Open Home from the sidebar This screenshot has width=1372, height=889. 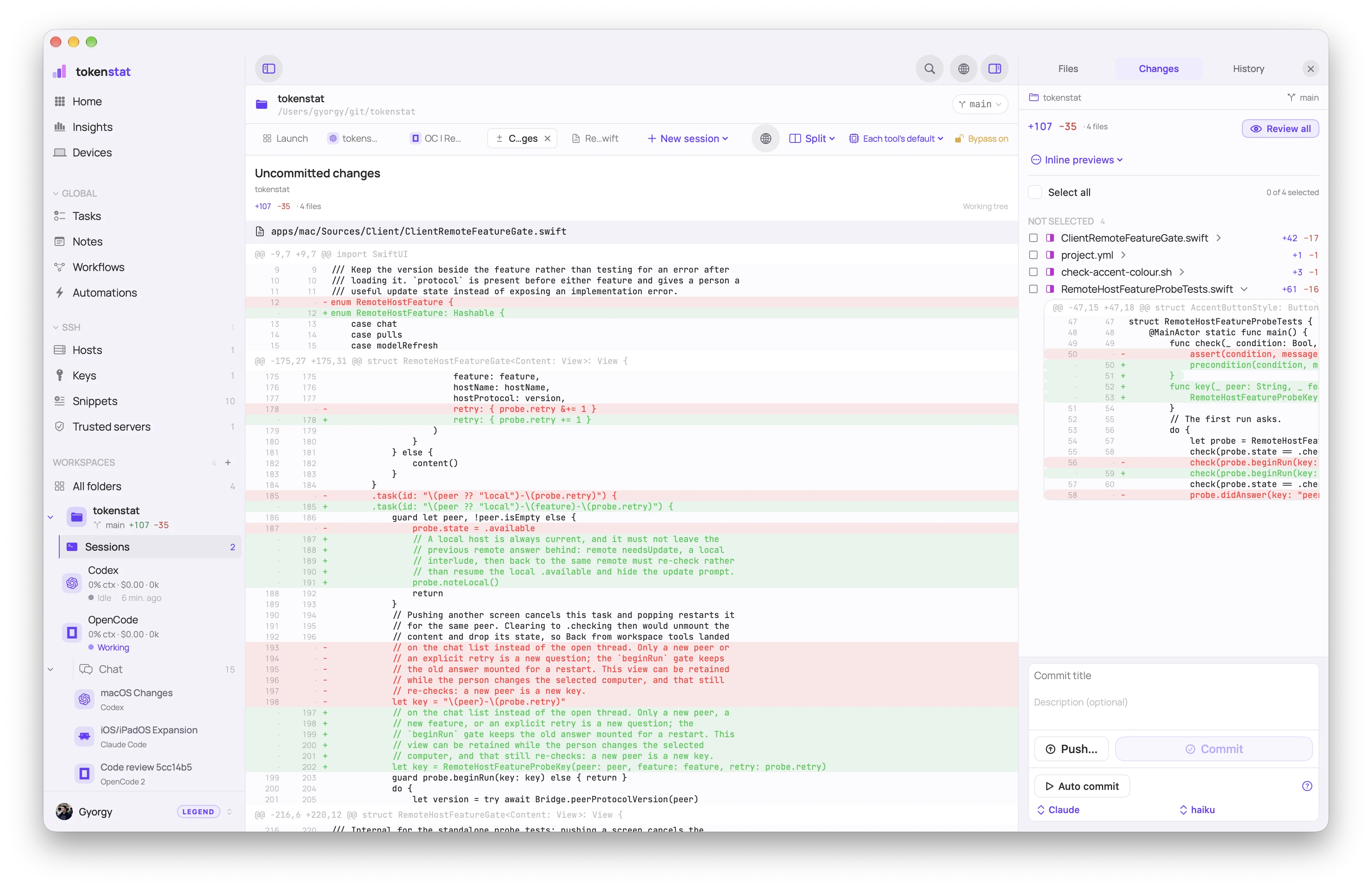[86, 101]
